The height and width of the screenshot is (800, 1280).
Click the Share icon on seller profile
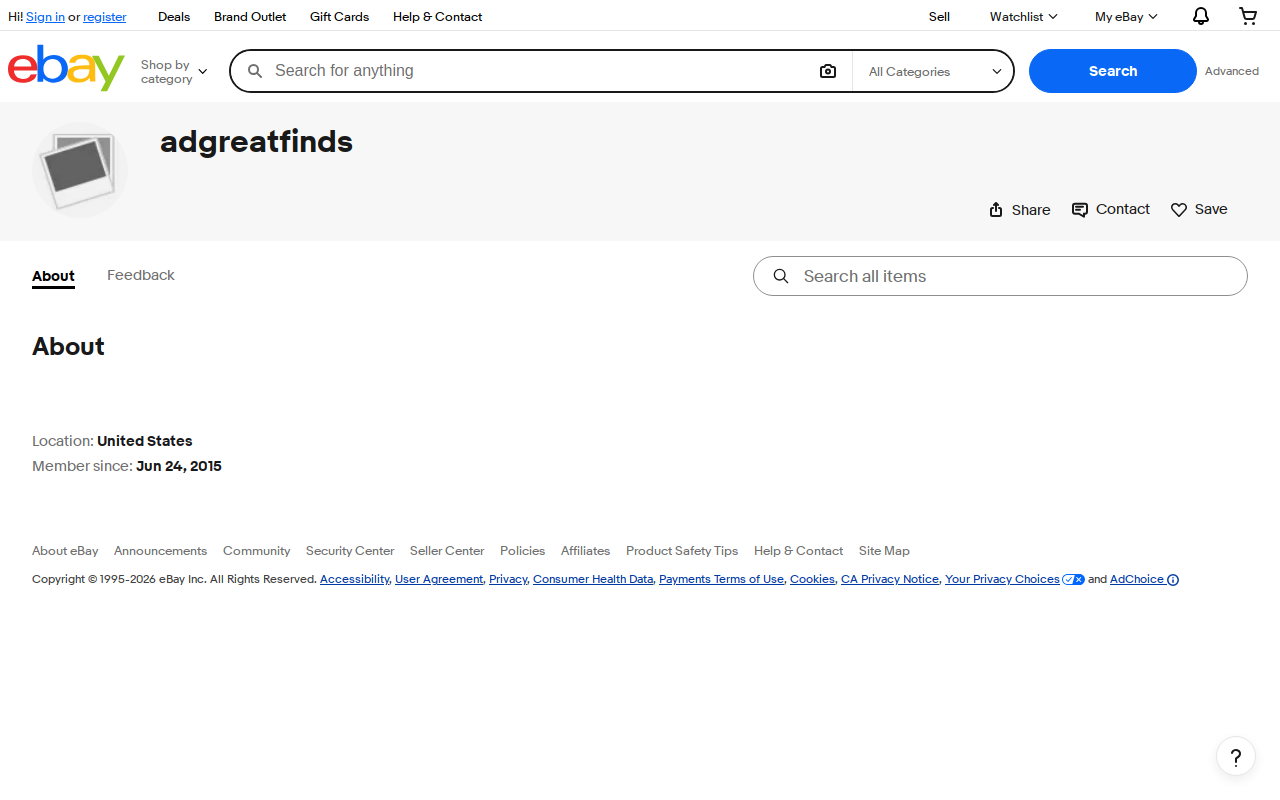coord(996,209)
